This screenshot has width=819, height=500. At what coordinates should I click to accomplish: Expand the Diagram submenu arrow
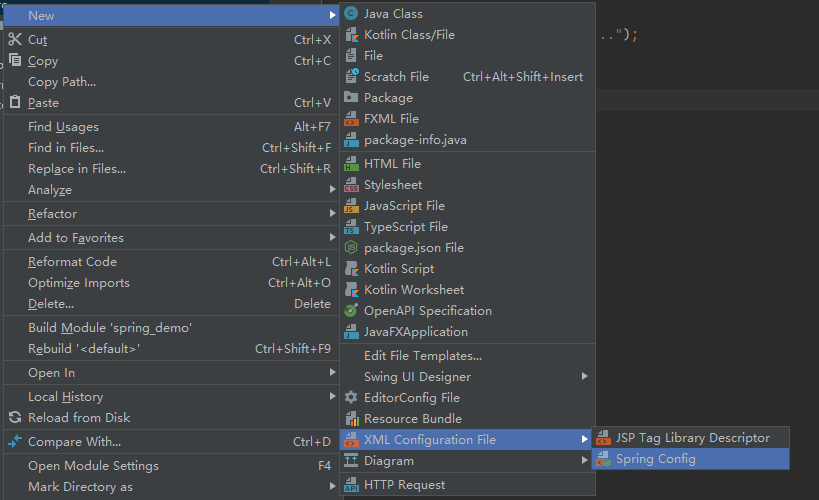(585, 461)
